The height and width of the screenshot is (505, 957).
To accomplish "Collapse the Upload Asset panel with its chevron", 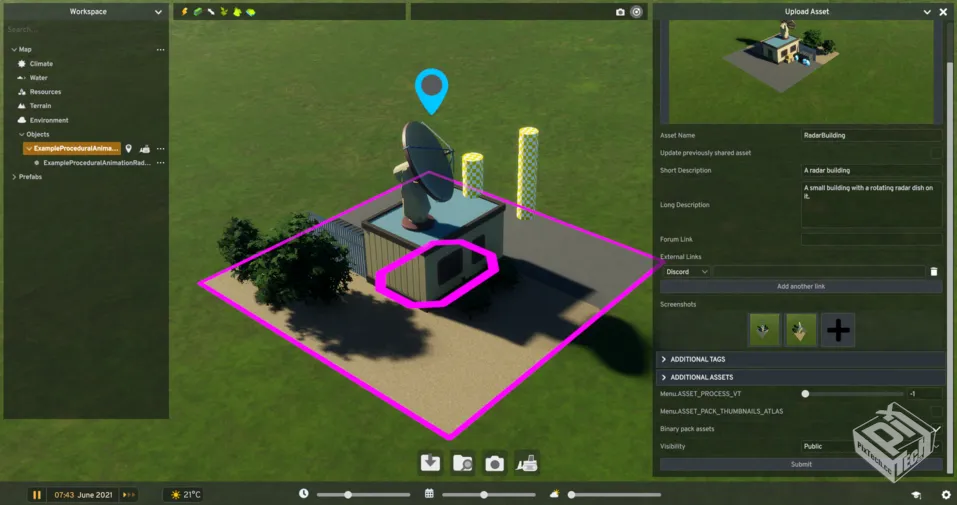I will 927,12.
